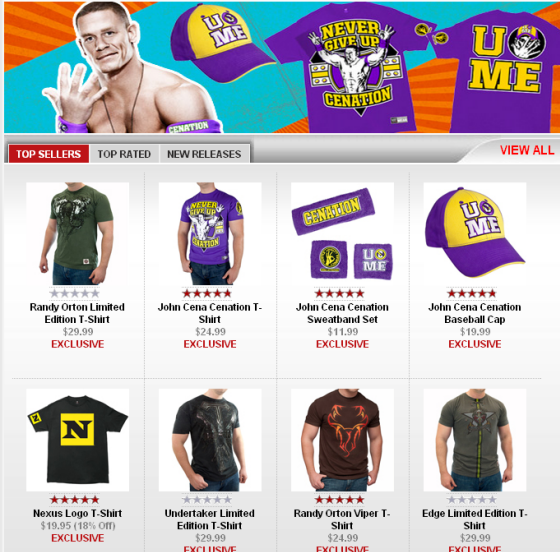
Task: Click the John Cena Cenation promotional banner
Action: pyautogui.click(x=282, y=67)
